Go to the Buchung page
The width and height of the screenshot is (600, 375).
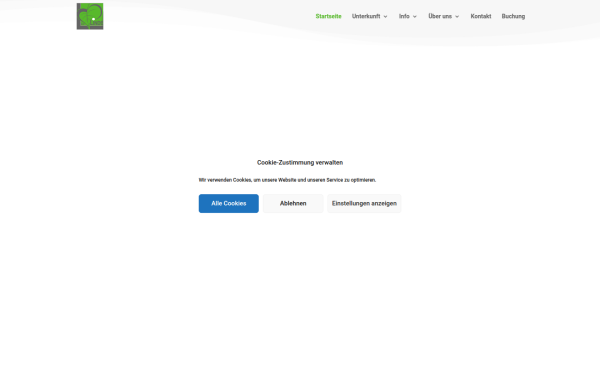513,16
